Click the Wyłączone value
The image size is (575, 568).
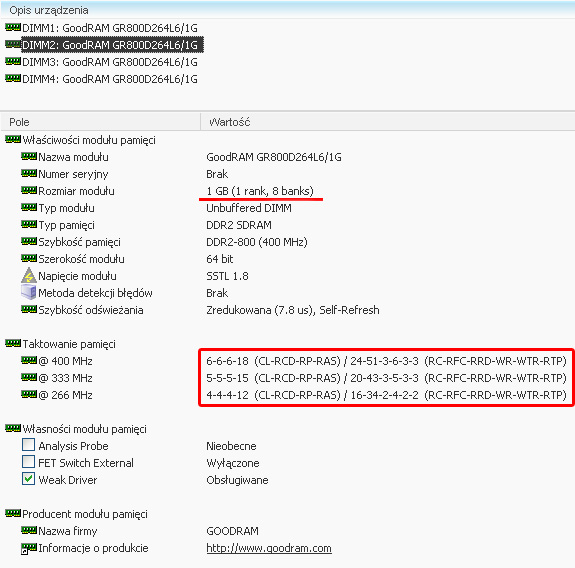233,463
